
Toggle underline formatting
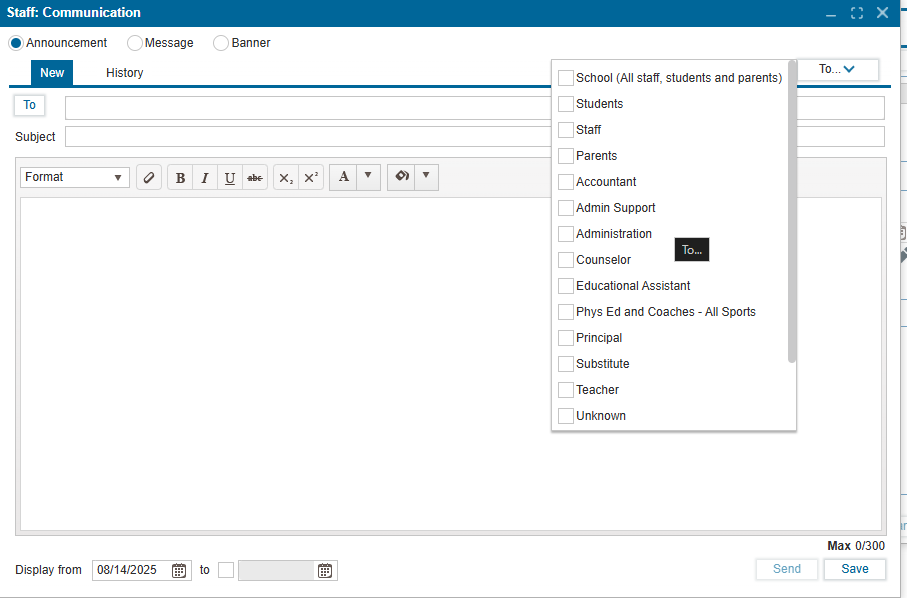[230, 178]
